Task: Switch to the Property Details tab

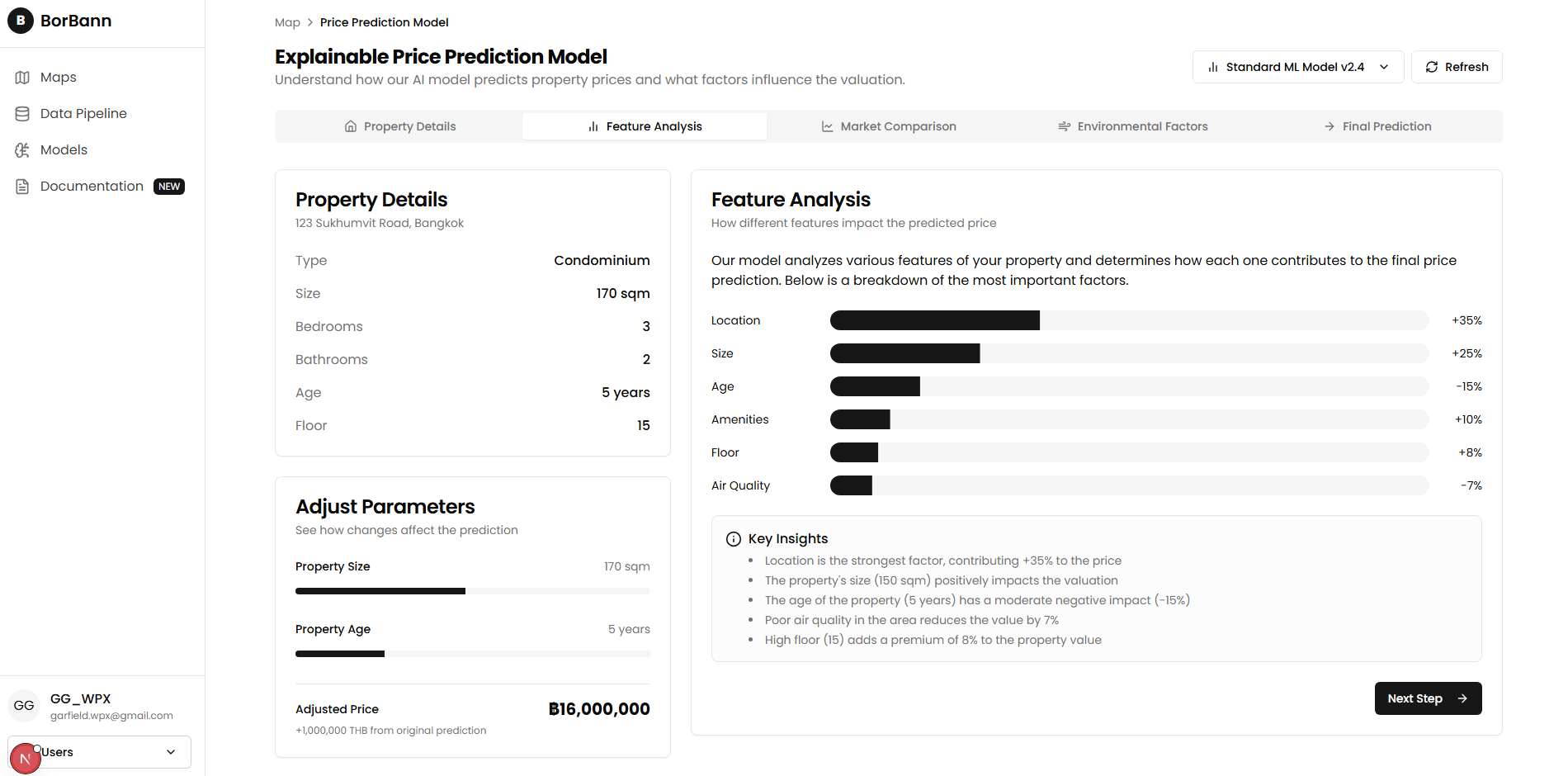Action: [x=399, y=126]
